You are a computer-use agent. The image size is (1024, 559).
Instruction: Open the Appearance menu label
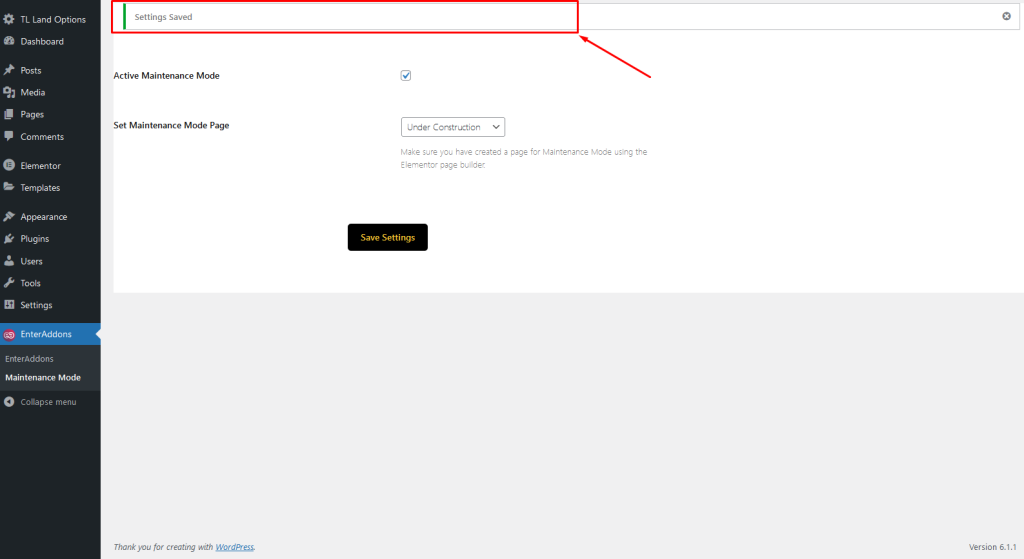pyautogui.click(x=44, y=216)
